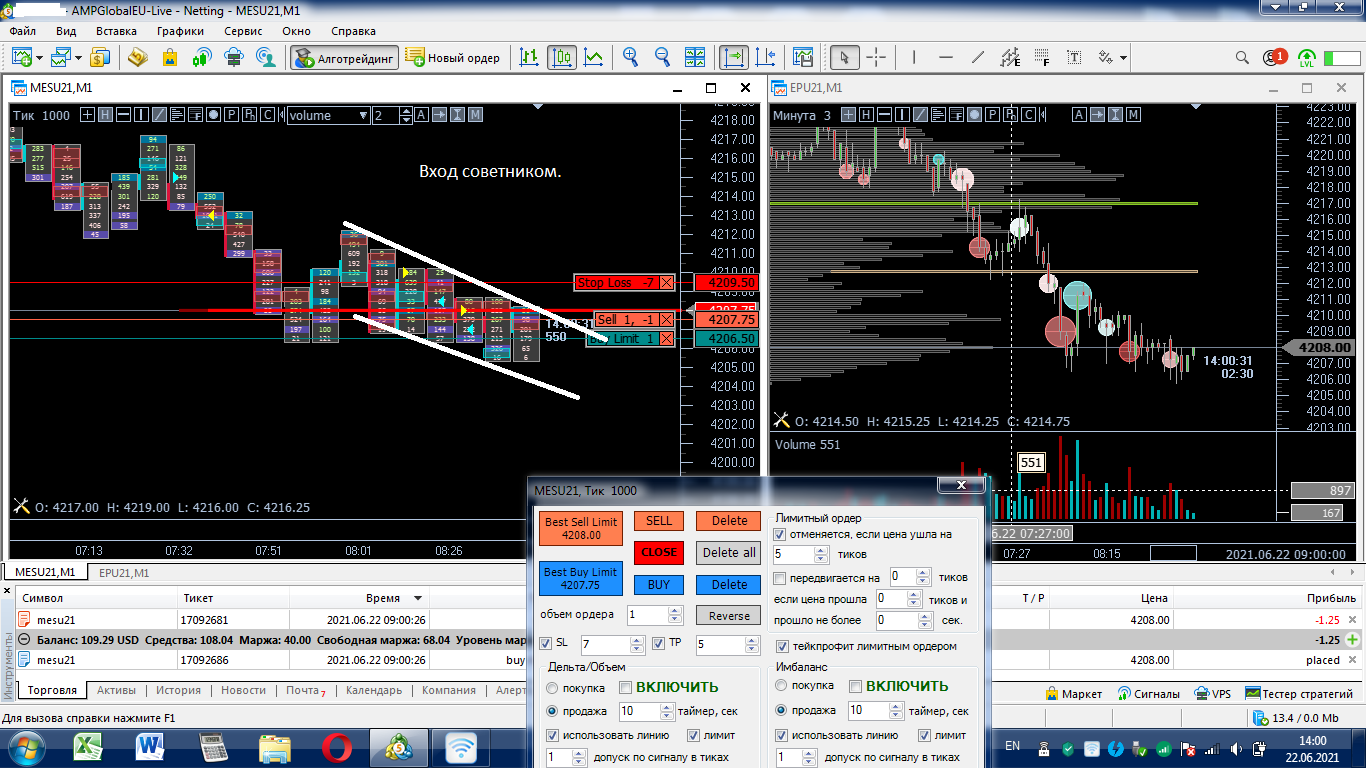Select the vertical line drawing tool
The height and width of the screenshot is (768, 1366).
click(x=912, y=58)
